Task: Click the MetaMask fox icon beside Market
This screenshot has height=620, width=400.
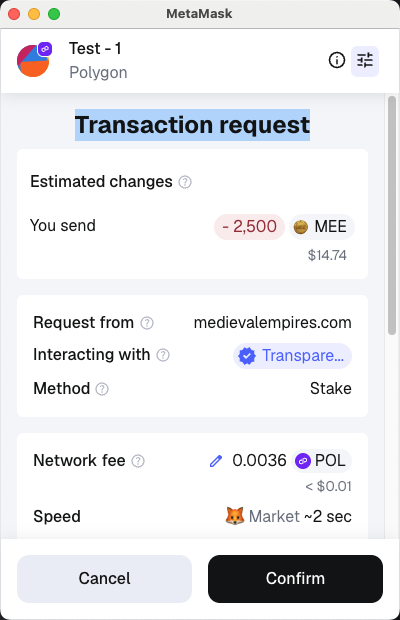Action: [x=235, y=516]
